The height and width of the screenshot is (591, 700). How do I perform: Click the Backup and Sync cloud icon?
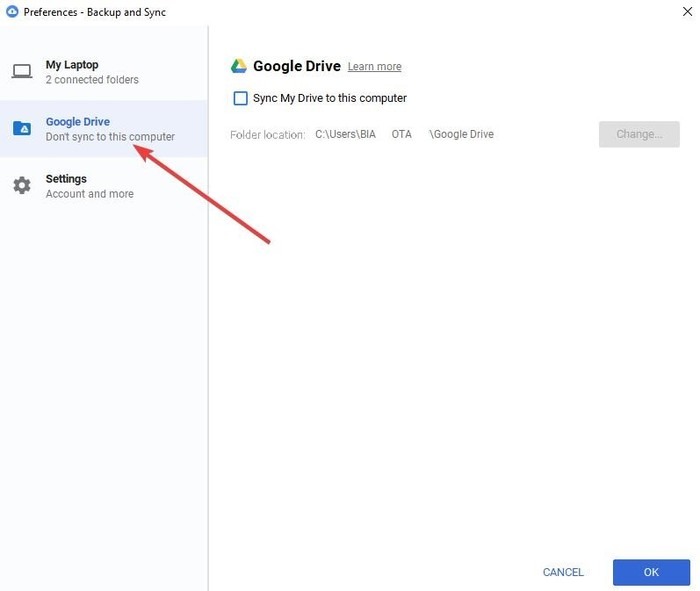(x=12, y=12)
